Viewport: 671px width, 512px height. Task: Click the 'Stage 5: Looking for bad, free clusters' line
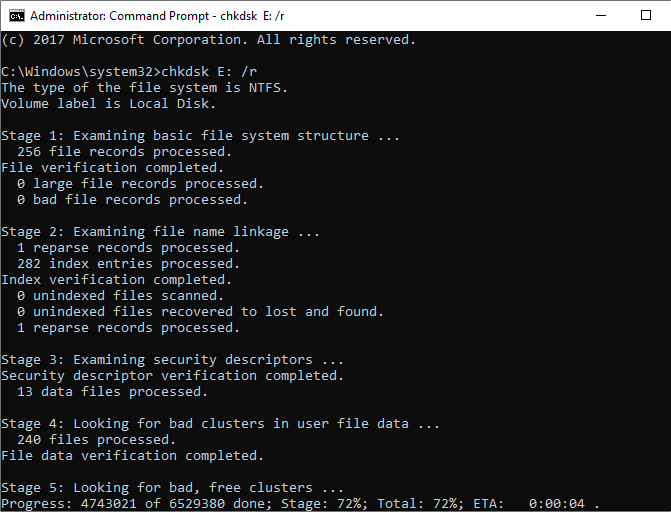pos(172,488)
